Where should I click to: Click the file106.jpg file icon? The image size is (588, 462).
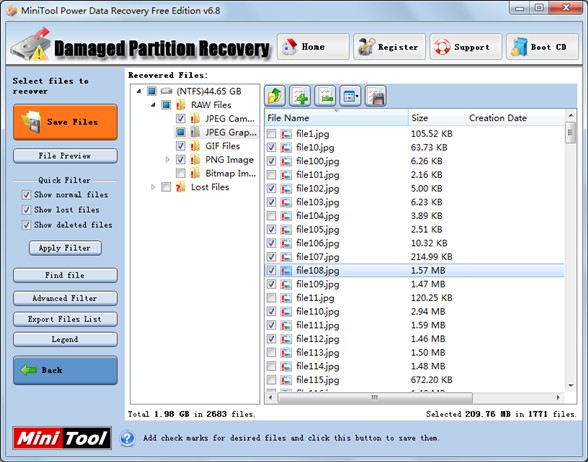[x=286, y=243]
